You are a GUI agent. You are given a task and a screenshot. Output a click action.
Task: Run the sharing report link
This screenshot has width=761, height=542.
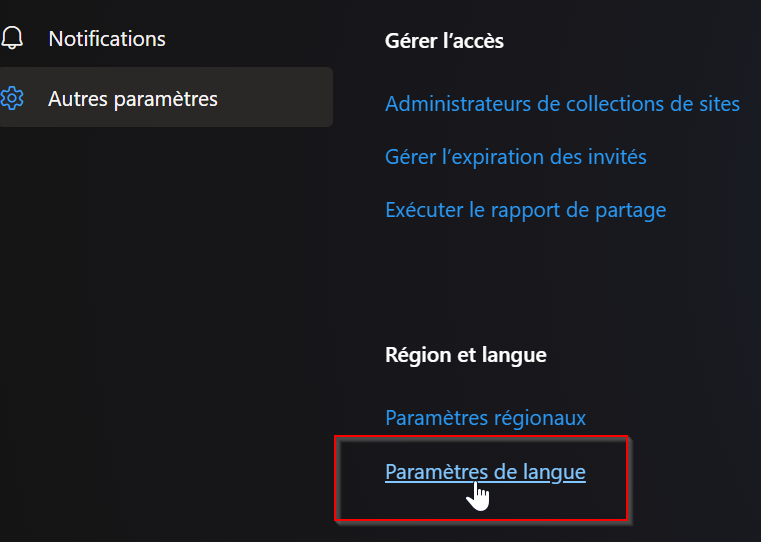click(525, 210)
